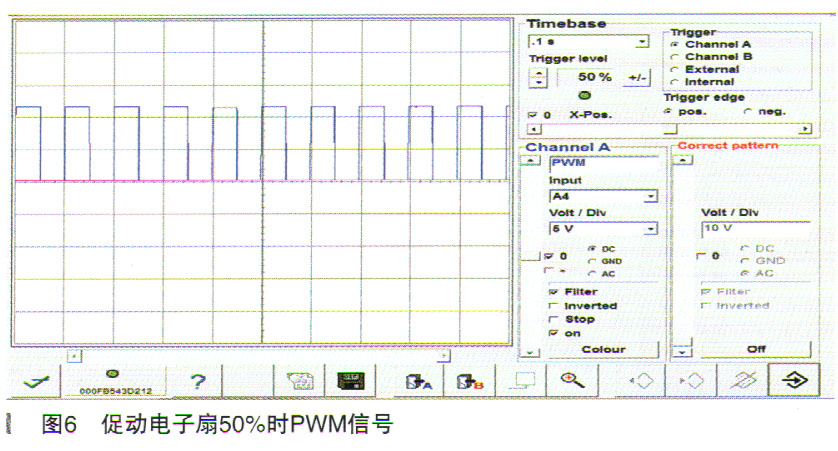This screenshot has height=451, width=838.
Task: Click the oscilloscope display icon in the toolbar
Action: [x=350, y=380]
